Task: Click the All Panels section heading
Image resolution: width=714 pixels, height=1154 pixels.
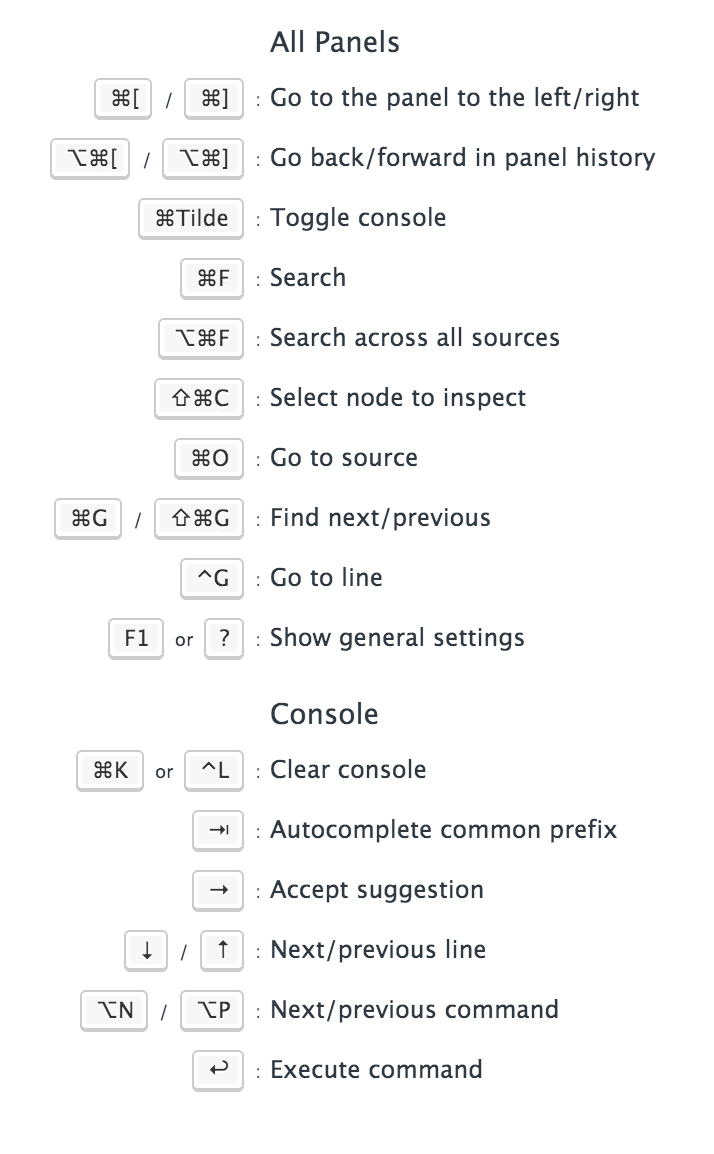Action: 335,42
